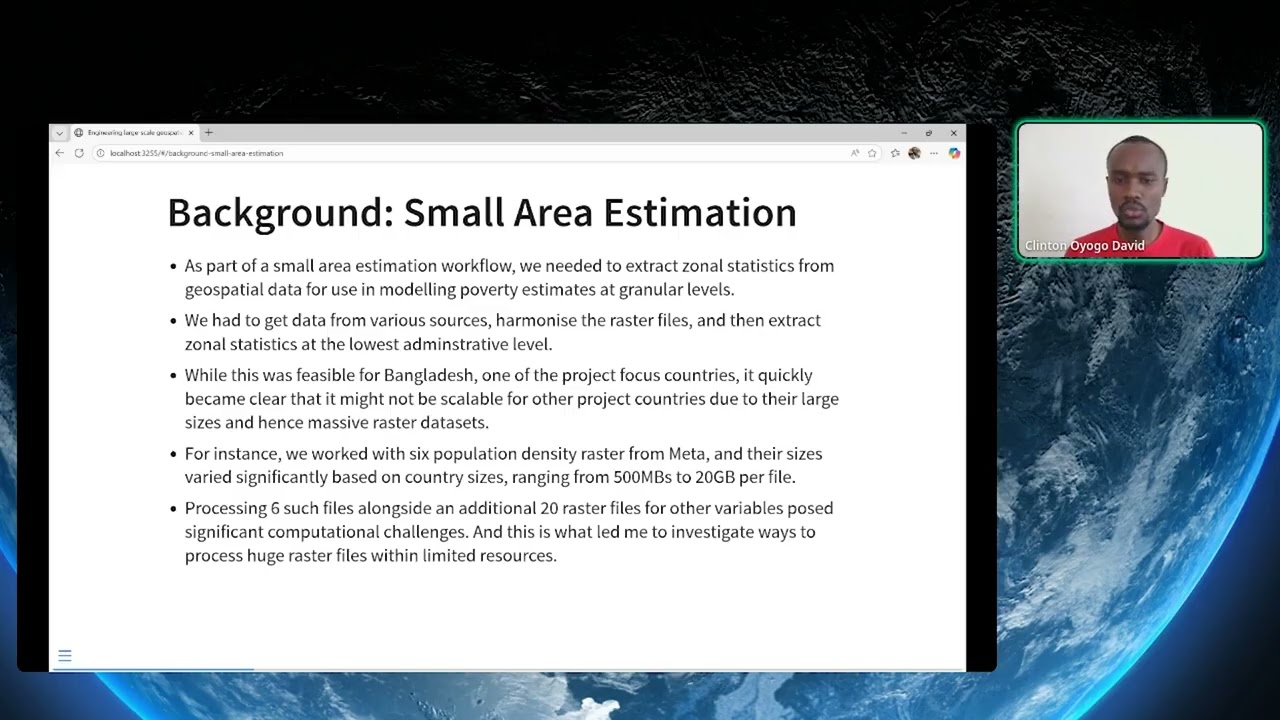Viewport: 1280px width, 720px height.
Task: Click the bullet starting 'While this was feasible'
Action: (x=511, y=398)
